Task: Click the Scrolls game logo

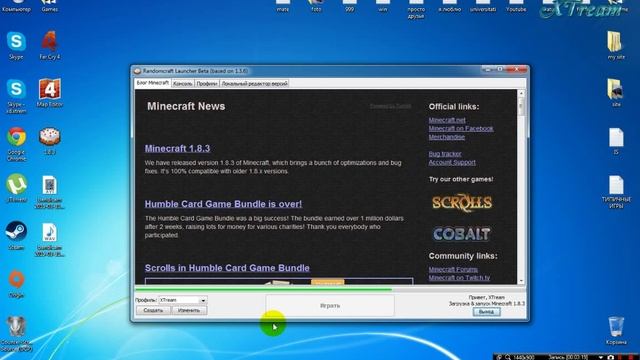Action: pos(462,203)
